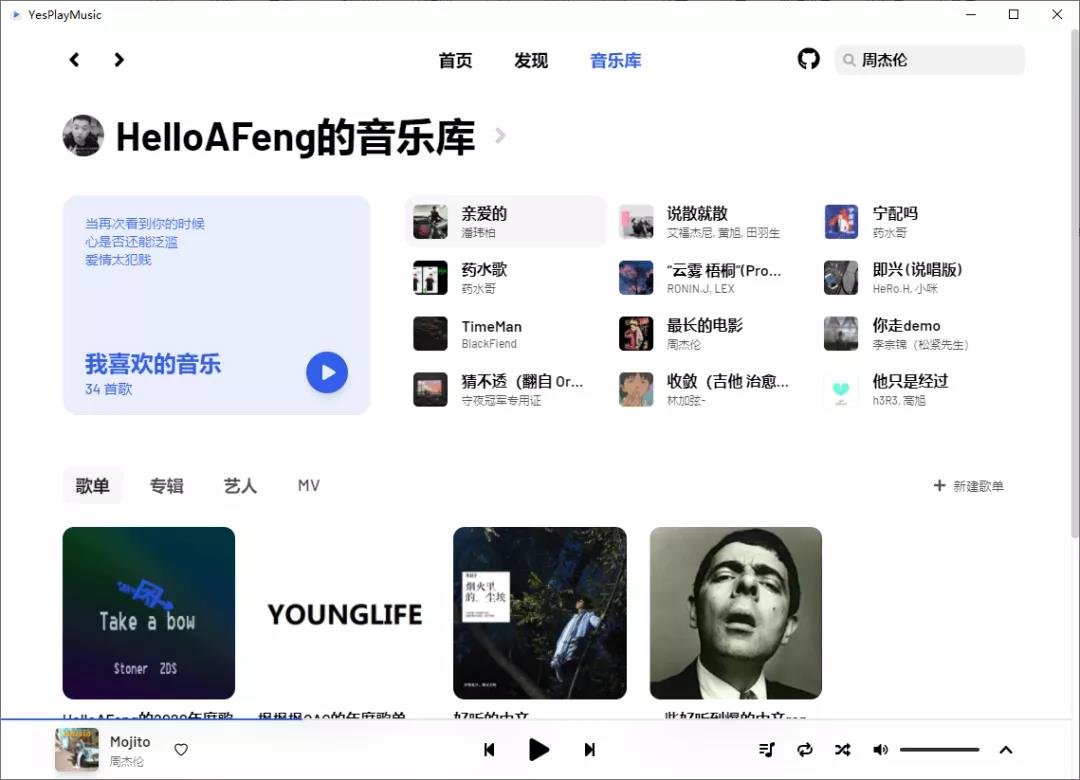Skip to the next track
This screenshot has width=1080, height=780.
pos(590,750)
